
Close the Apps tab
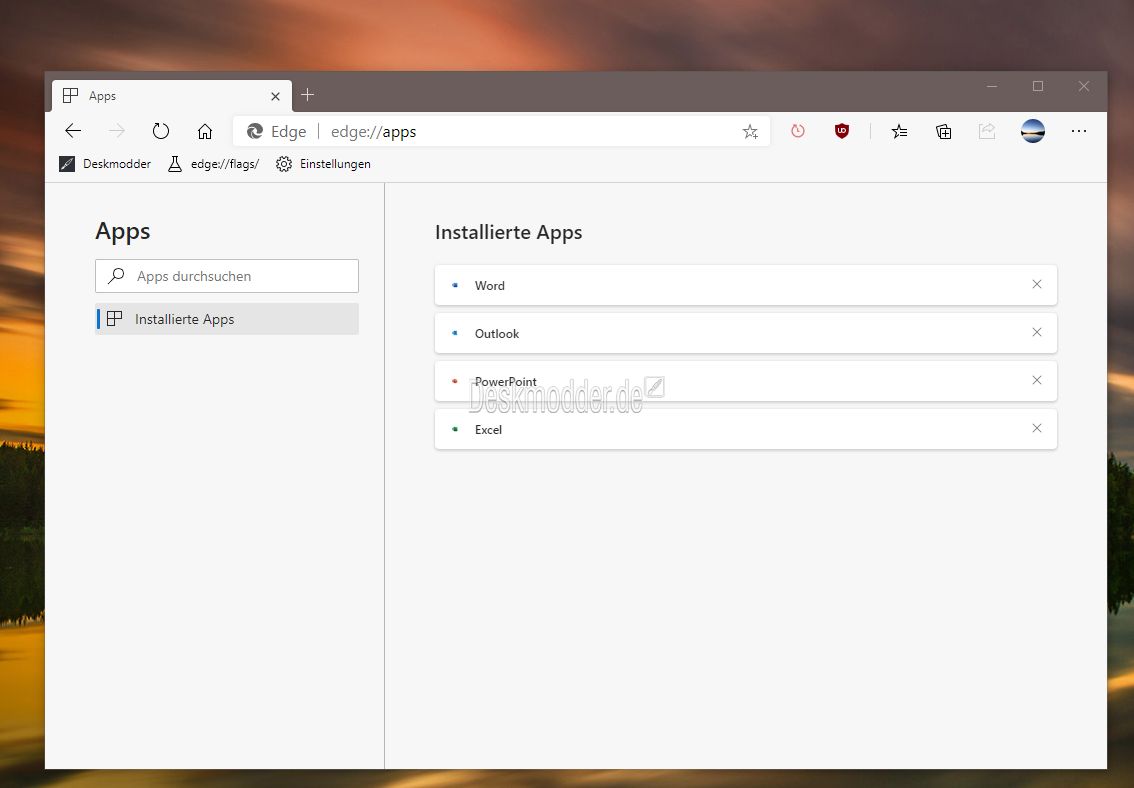(x=276, y=96)
